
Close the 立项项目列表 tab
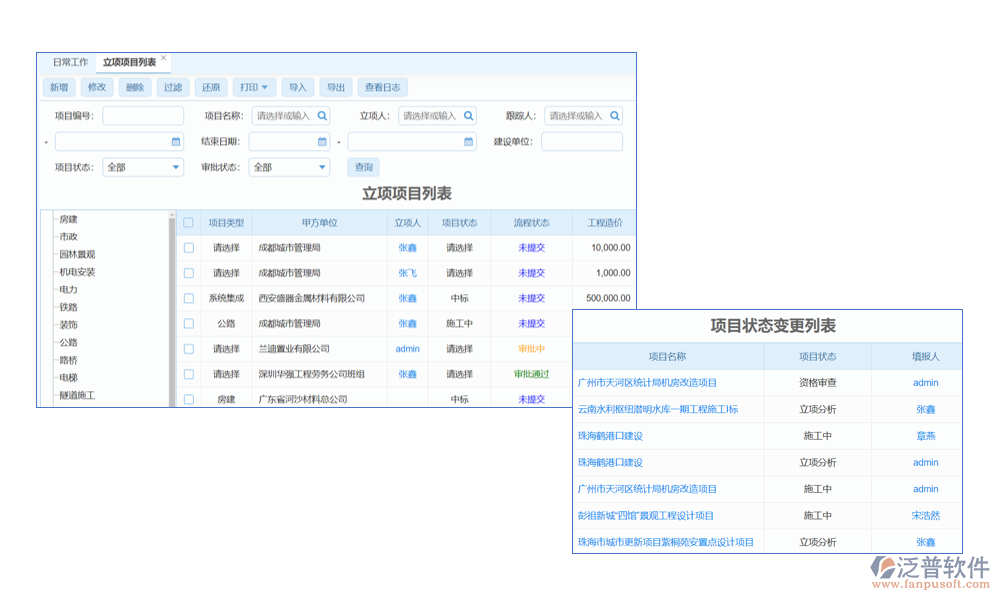pos(164,59)
